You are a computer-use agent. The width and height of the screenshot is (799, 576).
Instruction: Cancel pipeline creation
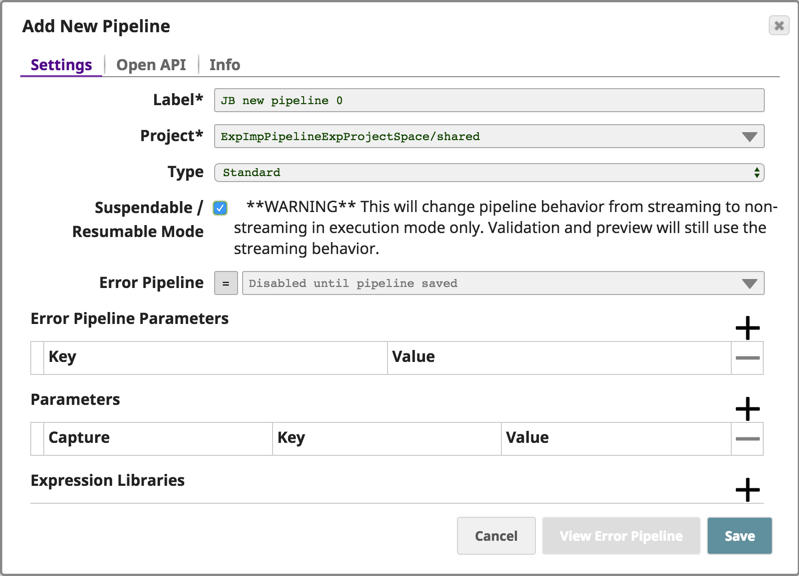coord(496,536)
